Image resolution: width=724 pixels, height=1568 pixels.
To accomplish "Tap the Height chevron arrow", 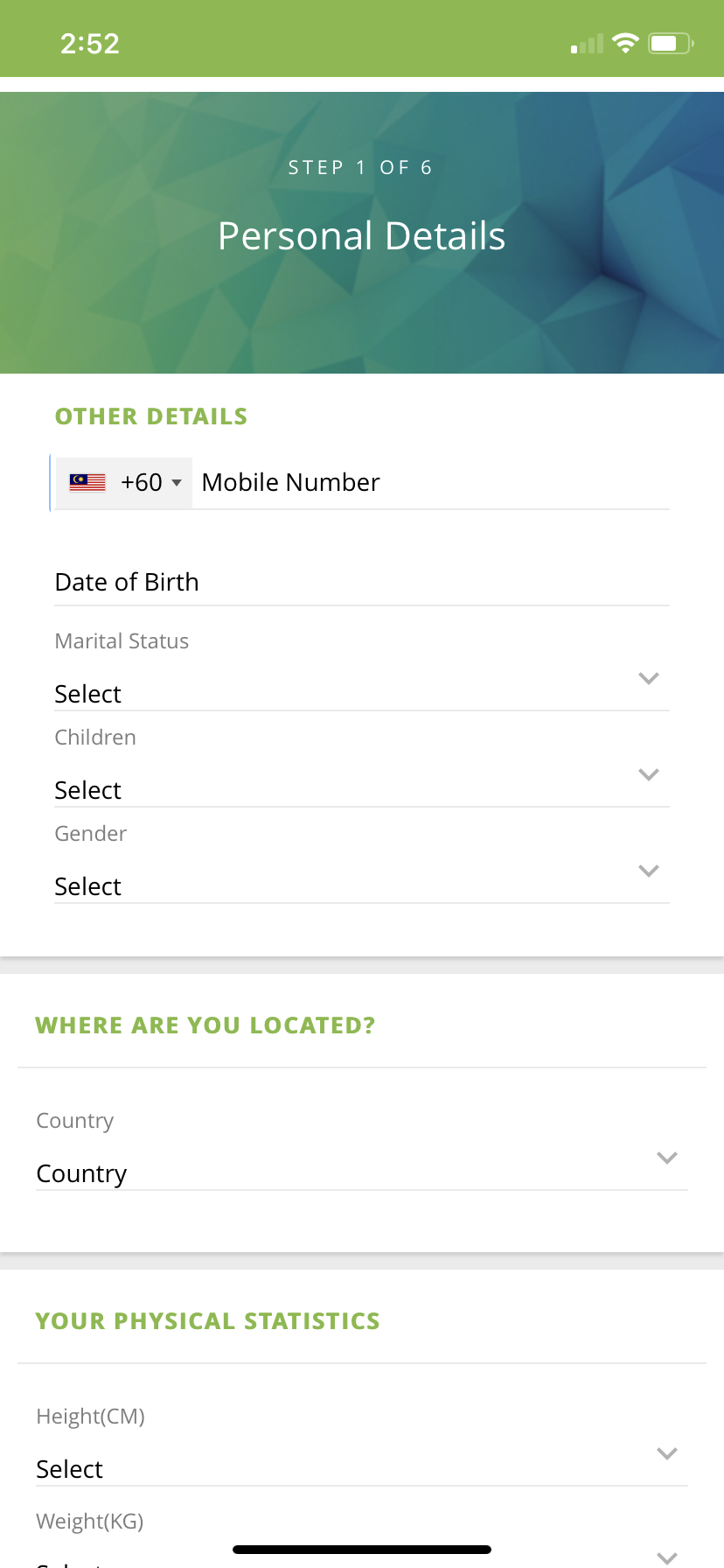I will pos(667,1453).
